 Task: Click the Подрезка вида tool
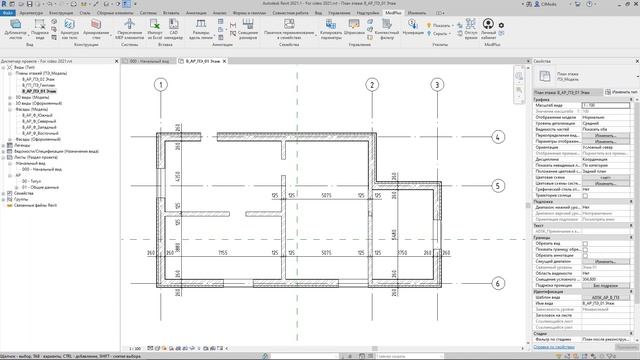[40, 29]
